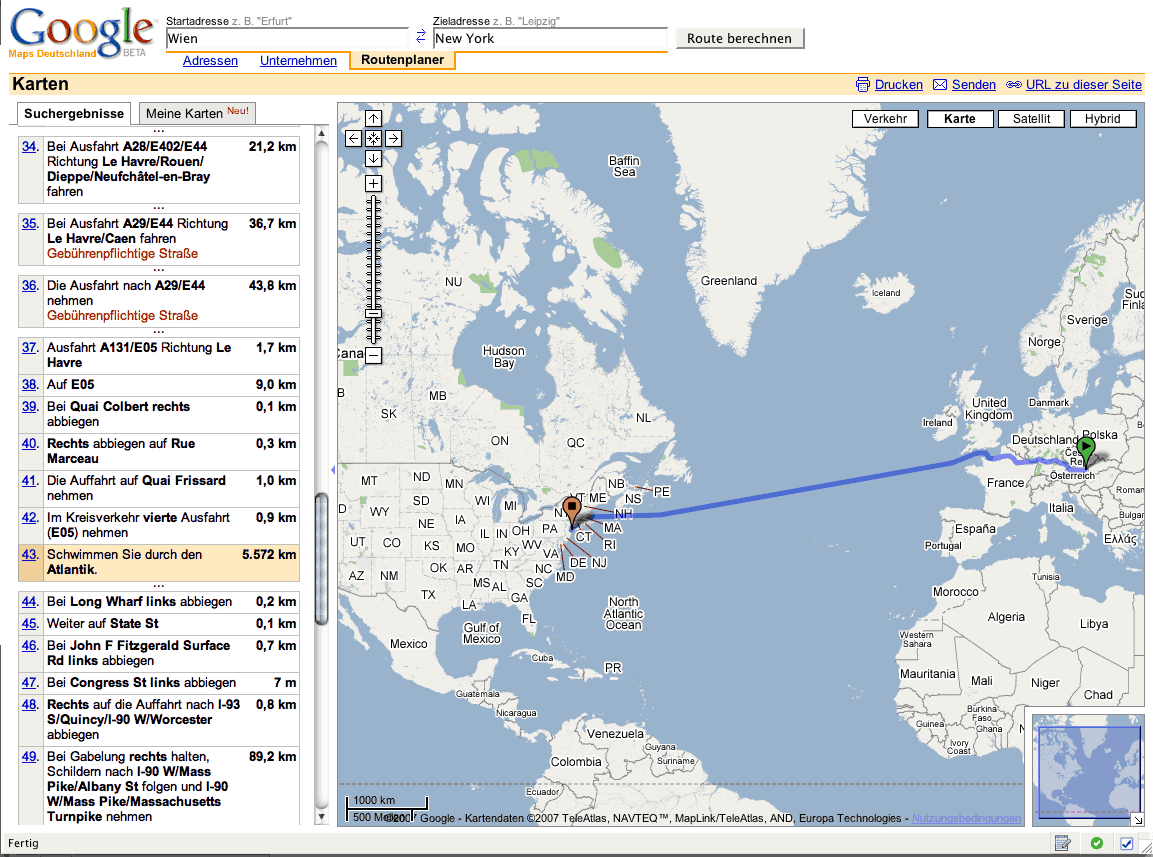
Task: Click the printer icon beside Drucken
Action: pos(863,85)
